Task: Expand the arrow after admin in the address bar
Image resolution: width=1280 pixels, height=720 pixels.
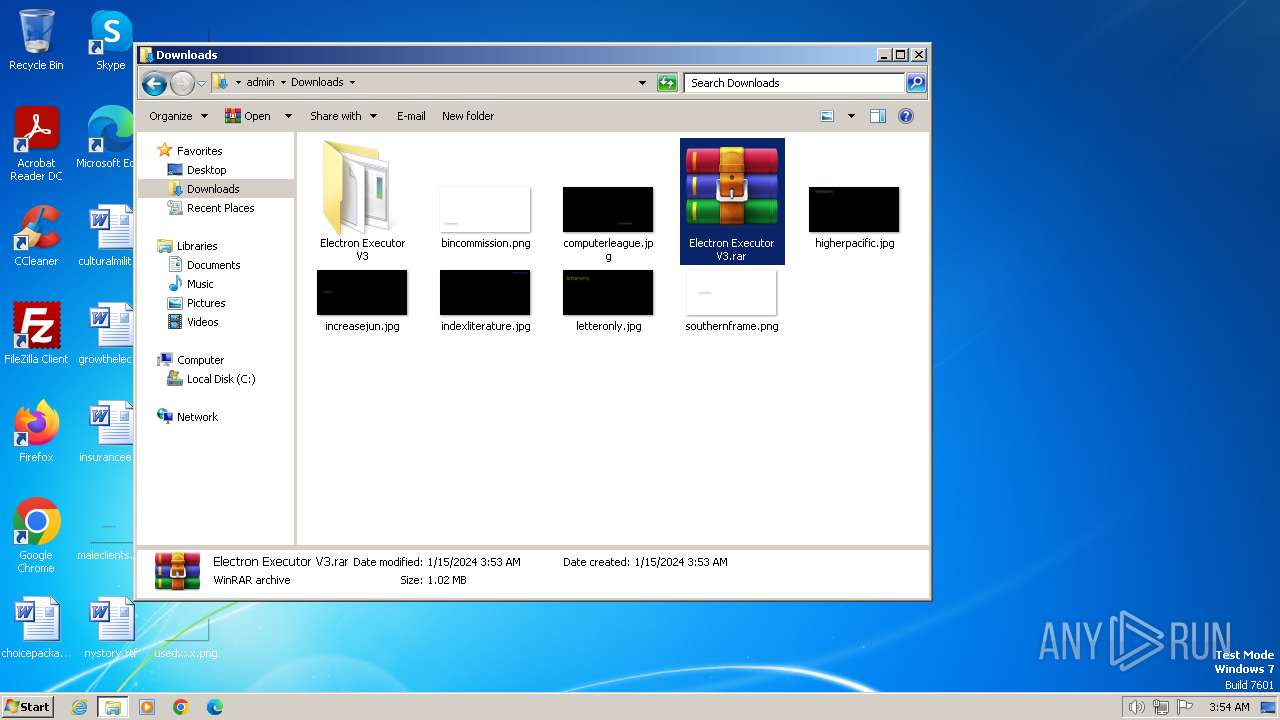Action: [282, 83]
